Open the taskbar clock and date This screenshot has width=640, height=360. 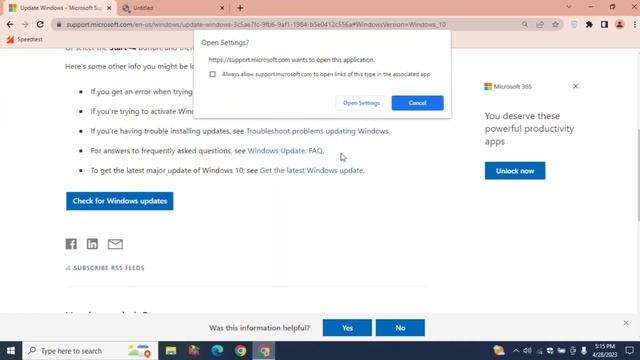tap(605, 351)
